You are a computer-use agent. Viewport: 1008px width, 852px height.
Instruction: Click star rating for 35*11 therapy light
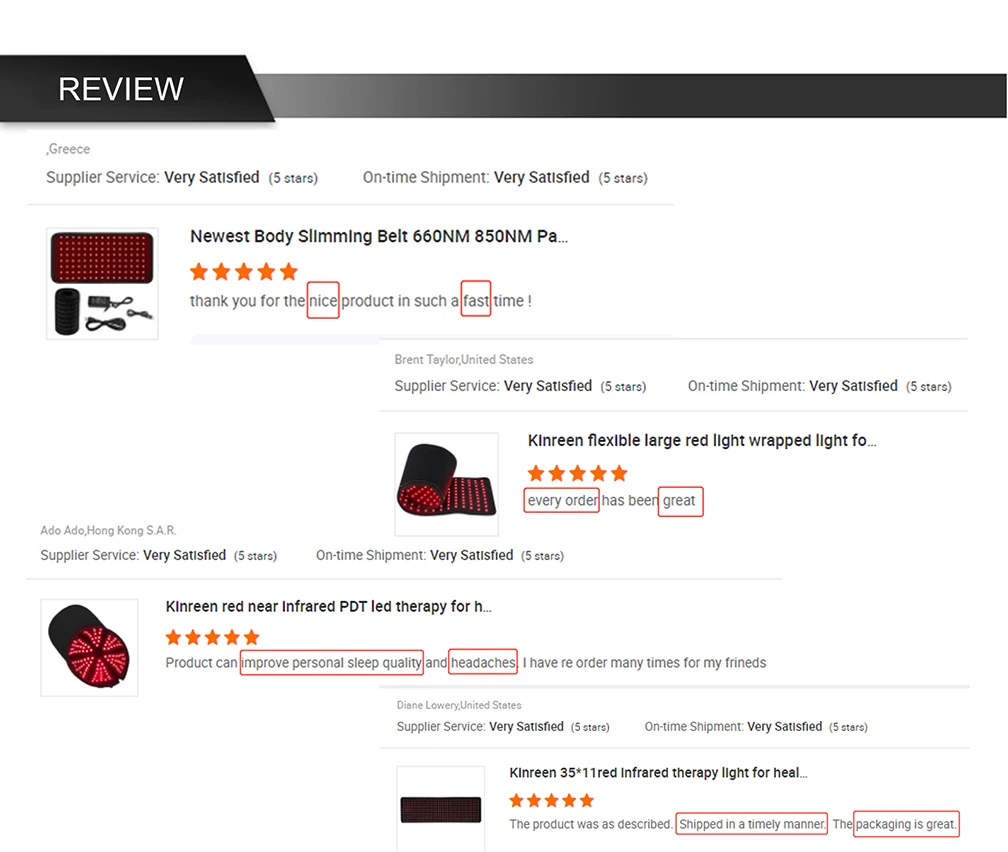[551, 801]
